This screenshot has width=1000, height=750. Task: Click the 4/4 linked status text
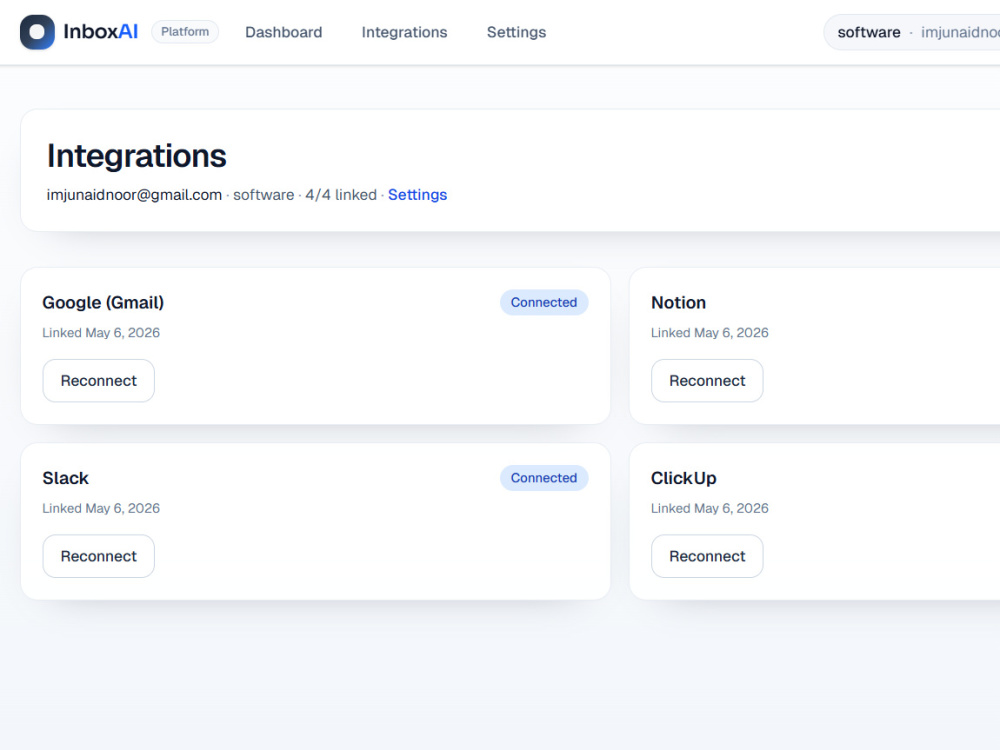pos(341,195)
